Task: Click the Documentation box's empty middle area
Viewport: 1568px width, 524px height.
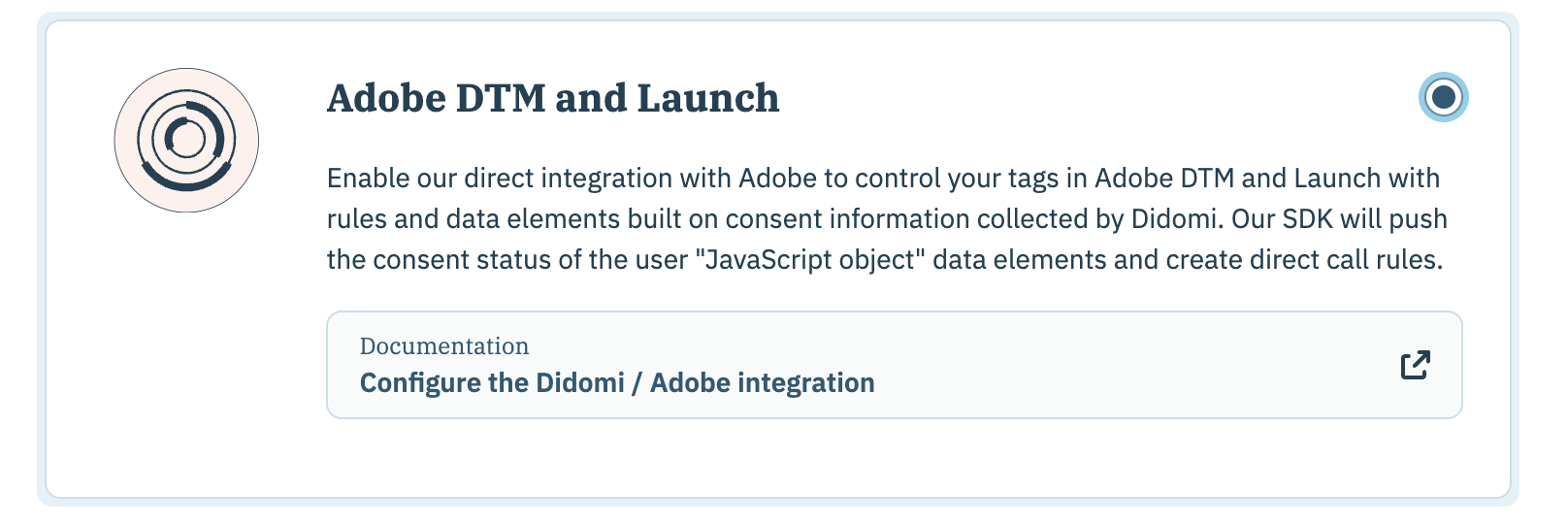Action: (1116, 365)
